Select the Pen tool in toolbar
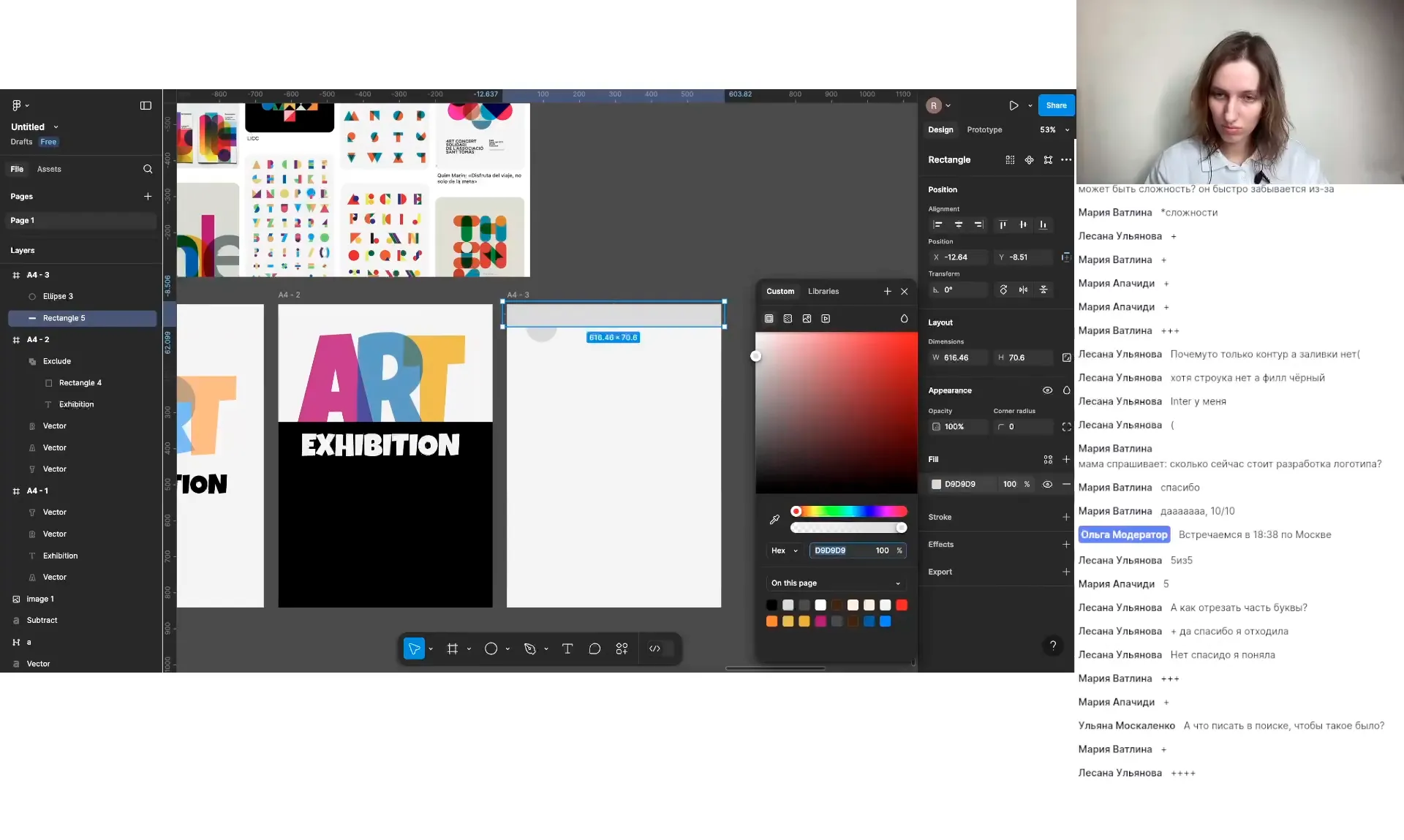The image size is (1404, 840). (530, 648)
